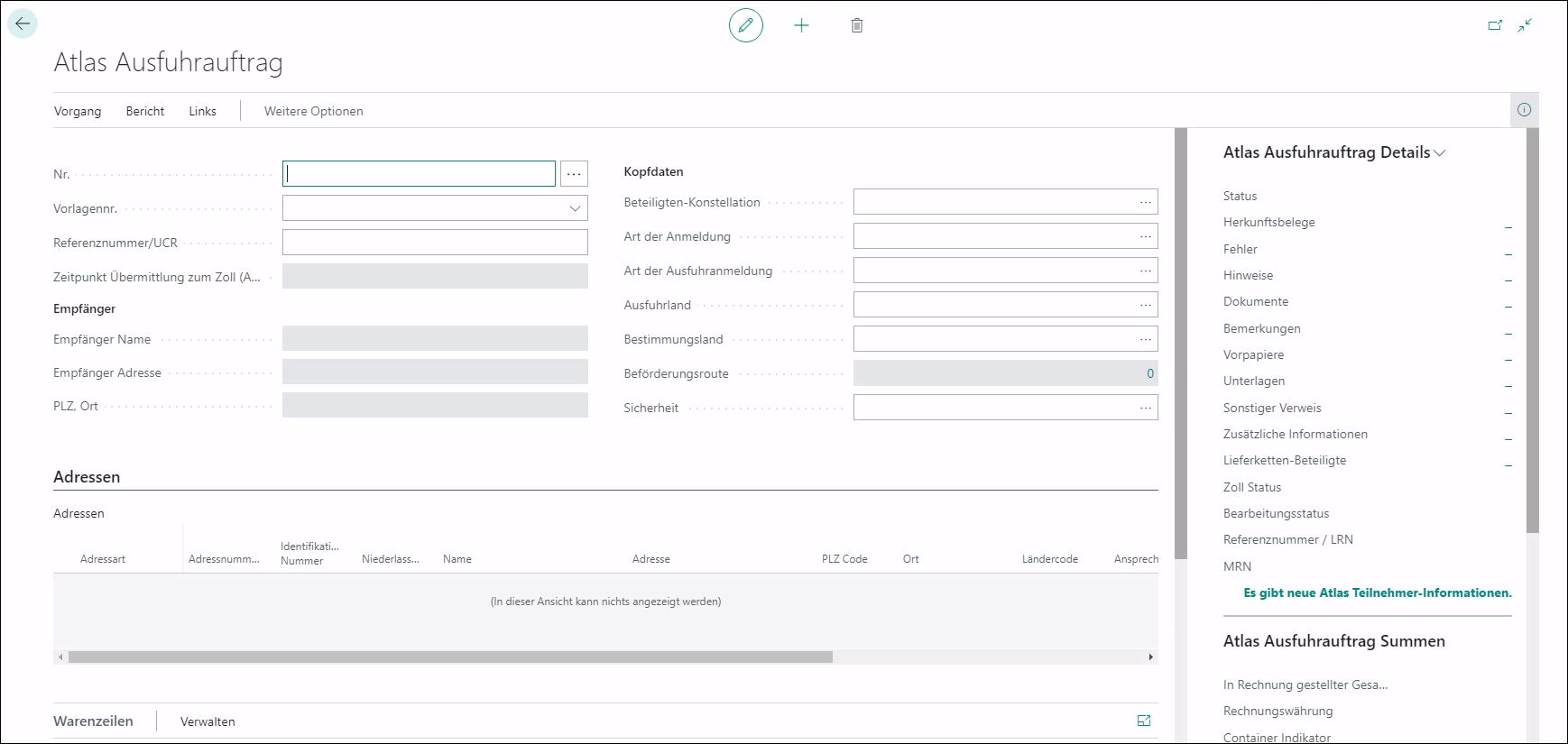Open Art der Anmeldung lookup ellipsis
The image size is (1568, 744).
tap(1145, 236)
